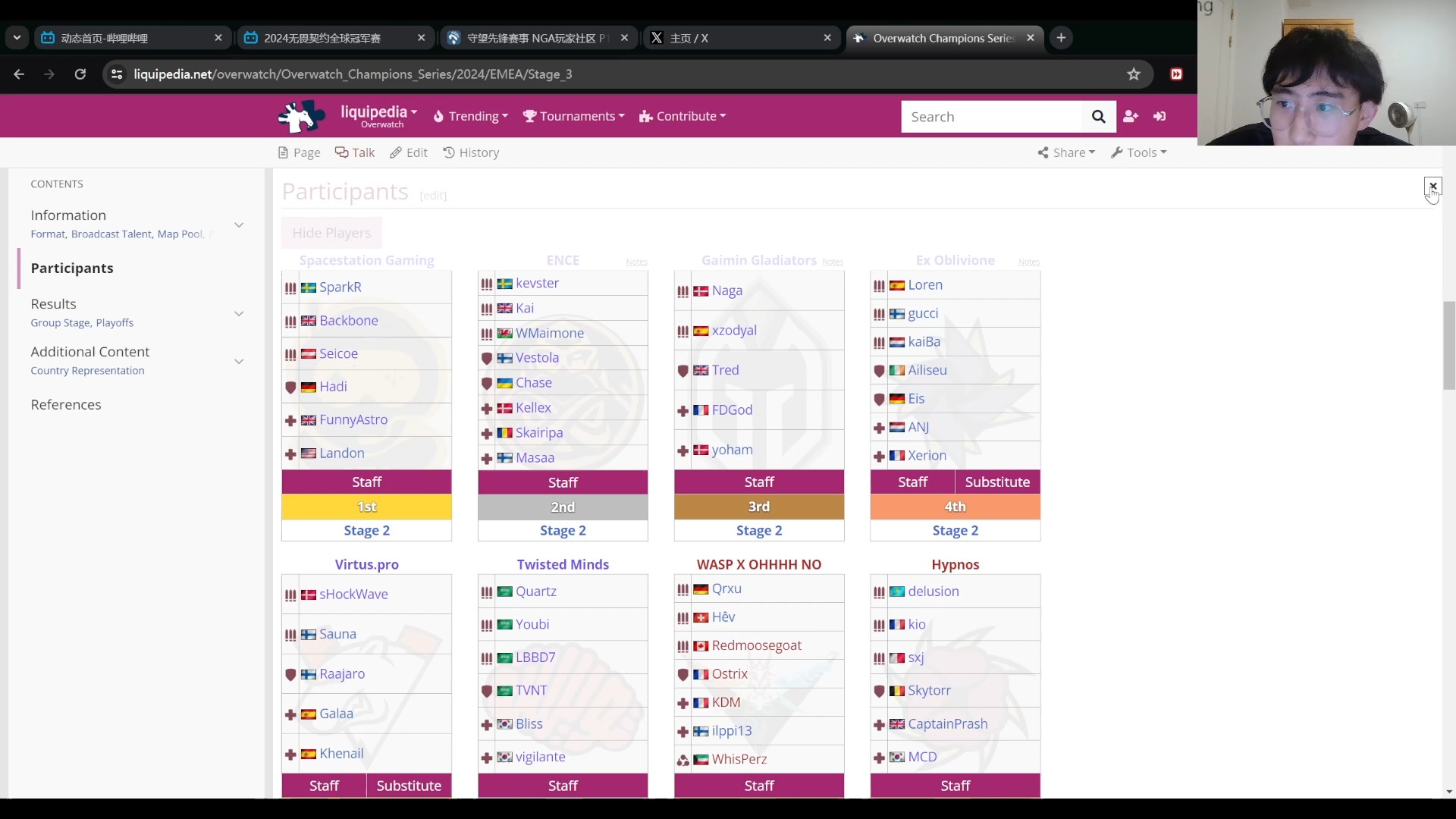Click the support icon beside Landon
This screenshot has width=1456, height=819.
point(290,454)
